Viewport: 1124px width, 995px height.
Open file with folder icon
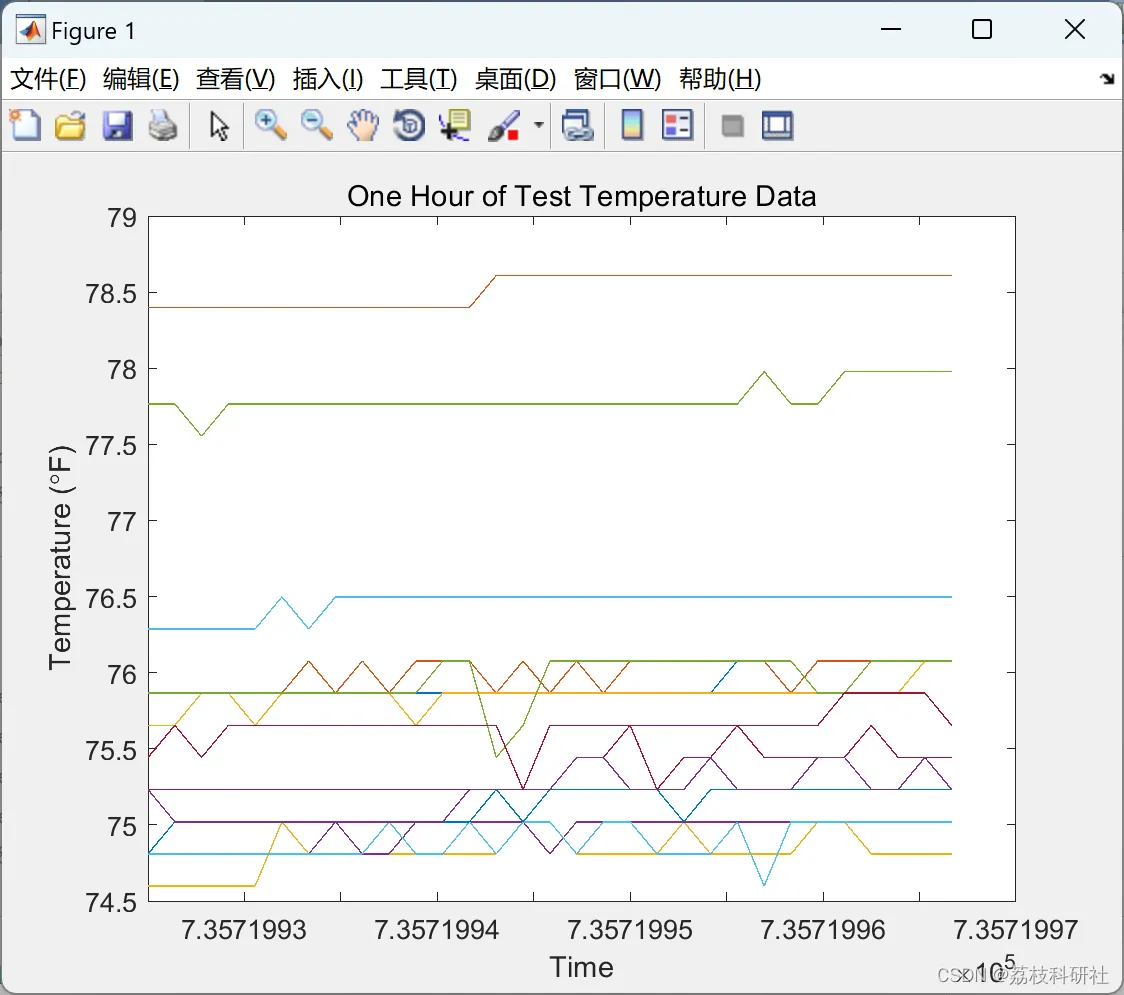point(70,125)
